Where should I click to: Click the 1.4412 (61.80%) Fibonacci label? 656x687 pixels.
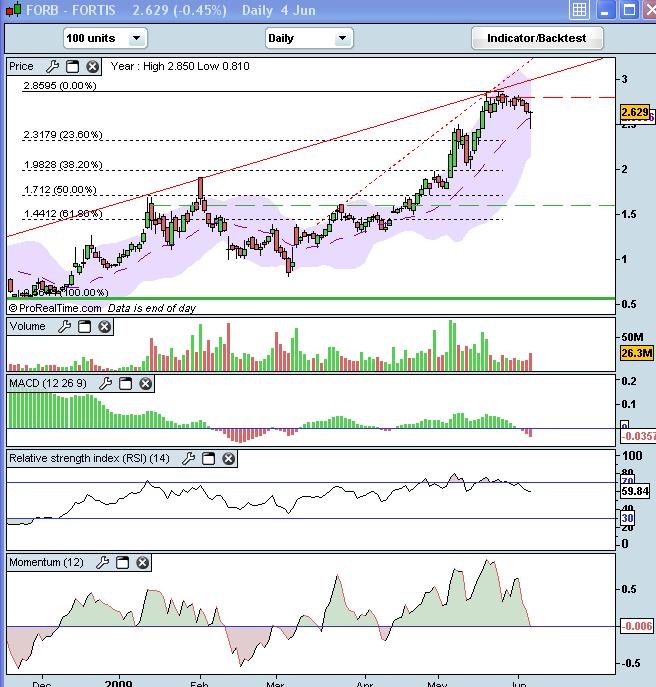[63, 214]
